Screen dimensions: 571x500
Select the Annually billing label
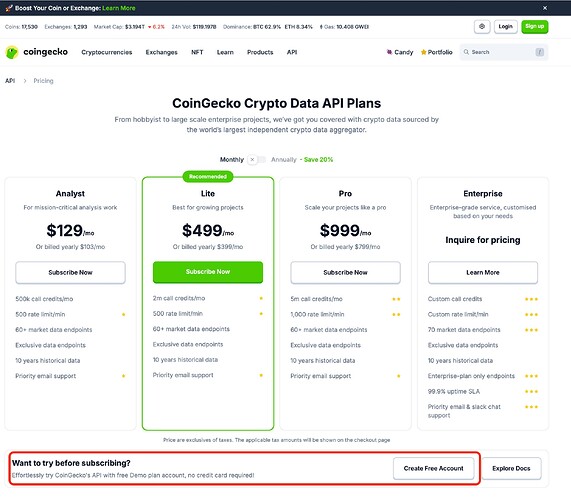[284, 160]
